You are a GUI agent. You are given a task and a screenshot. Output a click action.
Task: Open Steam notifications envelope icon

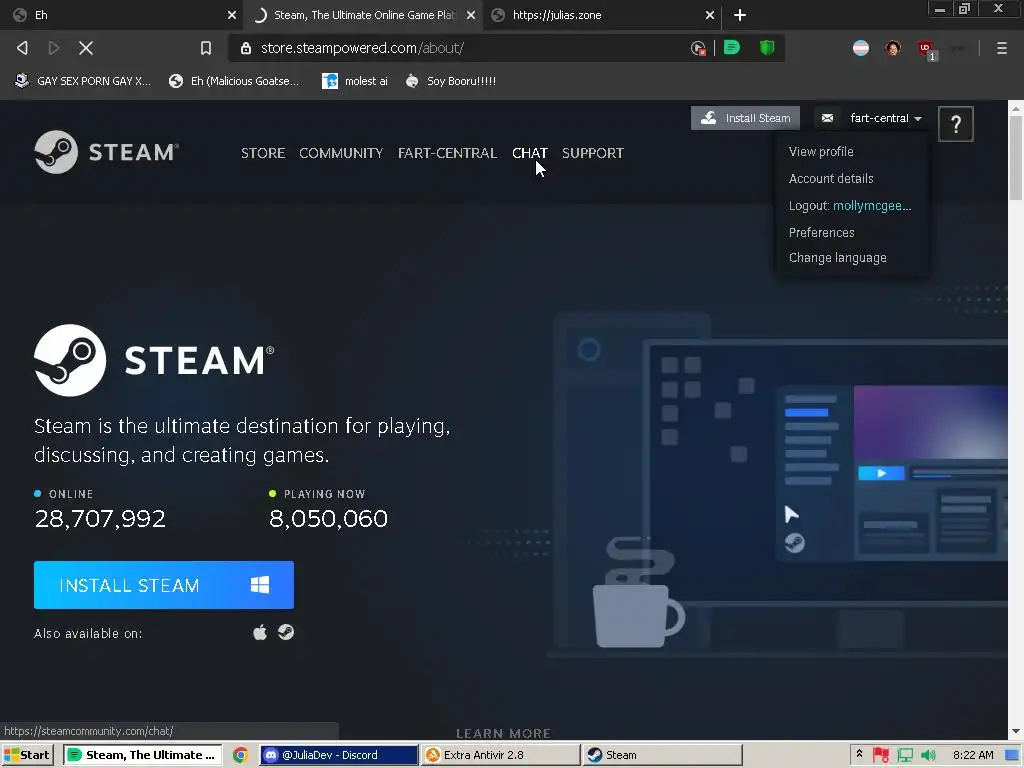827,118
